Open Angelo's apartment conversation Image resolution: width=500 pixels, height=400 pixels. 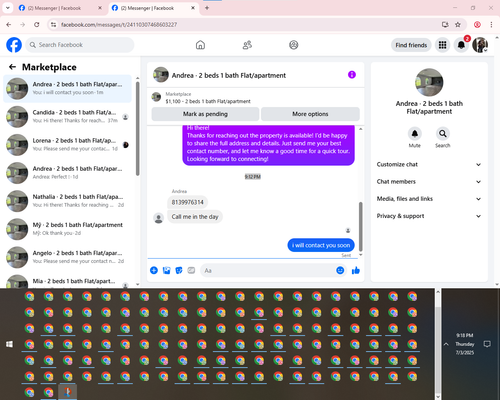pos(67,257)
